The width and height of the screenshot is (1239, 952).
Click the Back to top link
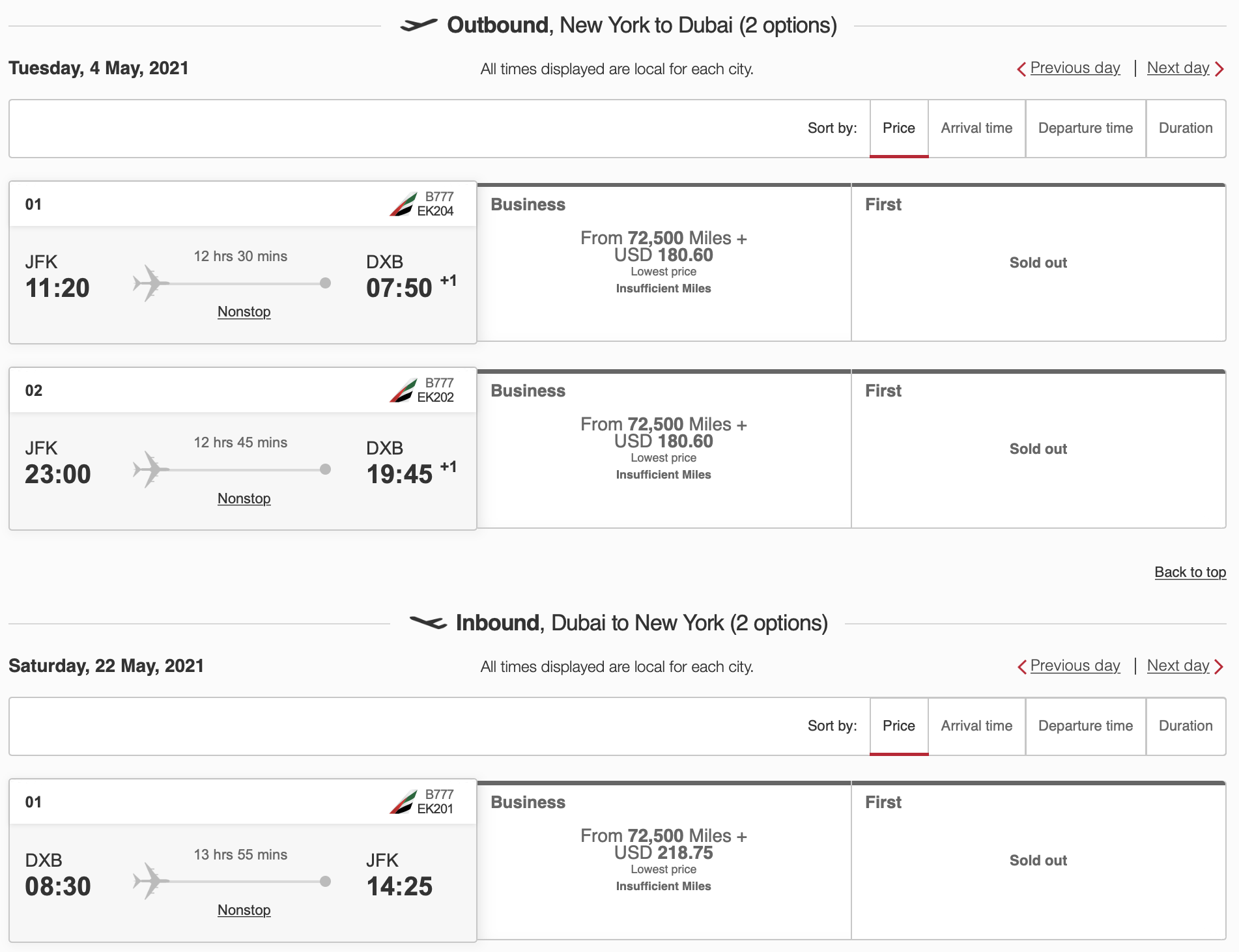(1190, 572)
